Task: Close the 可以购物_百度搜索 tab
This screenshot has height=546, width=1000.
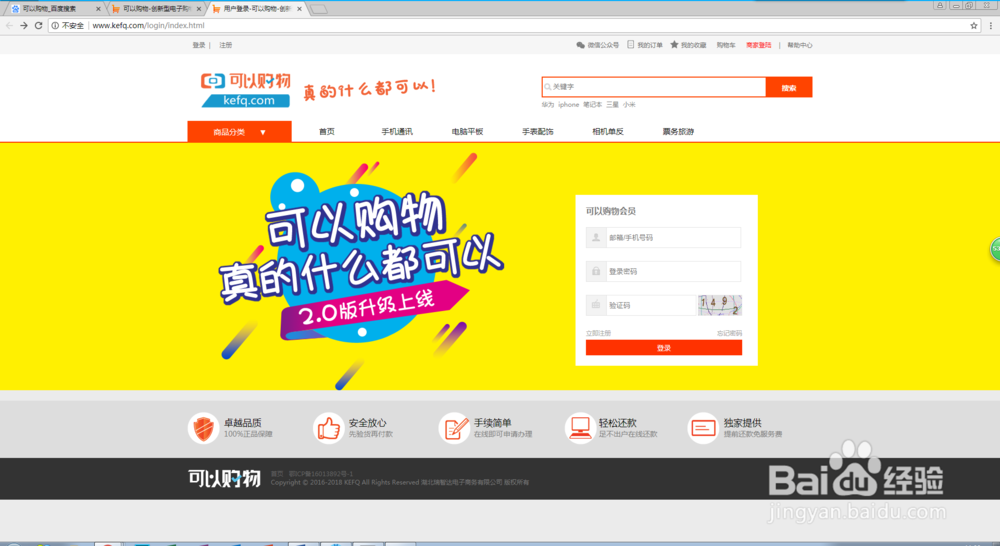Action: pos(98,9)
